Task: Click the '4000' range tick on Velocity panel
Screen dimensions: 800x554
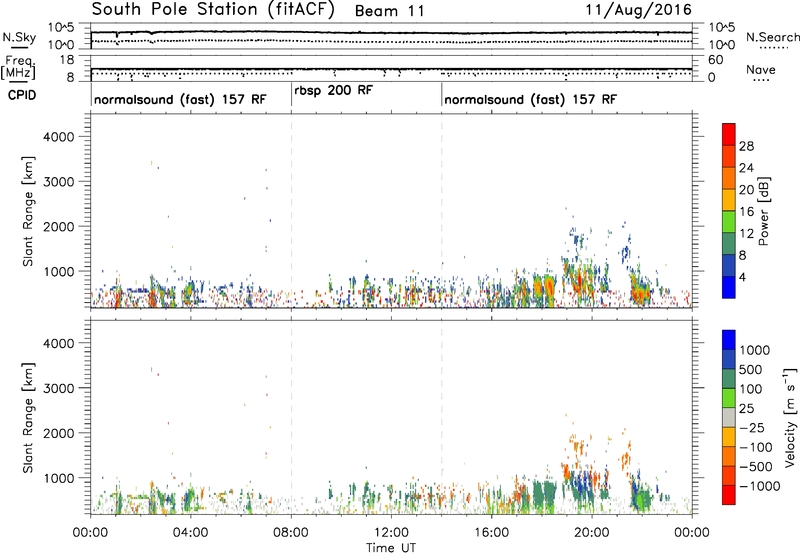Action: (59, 343)
